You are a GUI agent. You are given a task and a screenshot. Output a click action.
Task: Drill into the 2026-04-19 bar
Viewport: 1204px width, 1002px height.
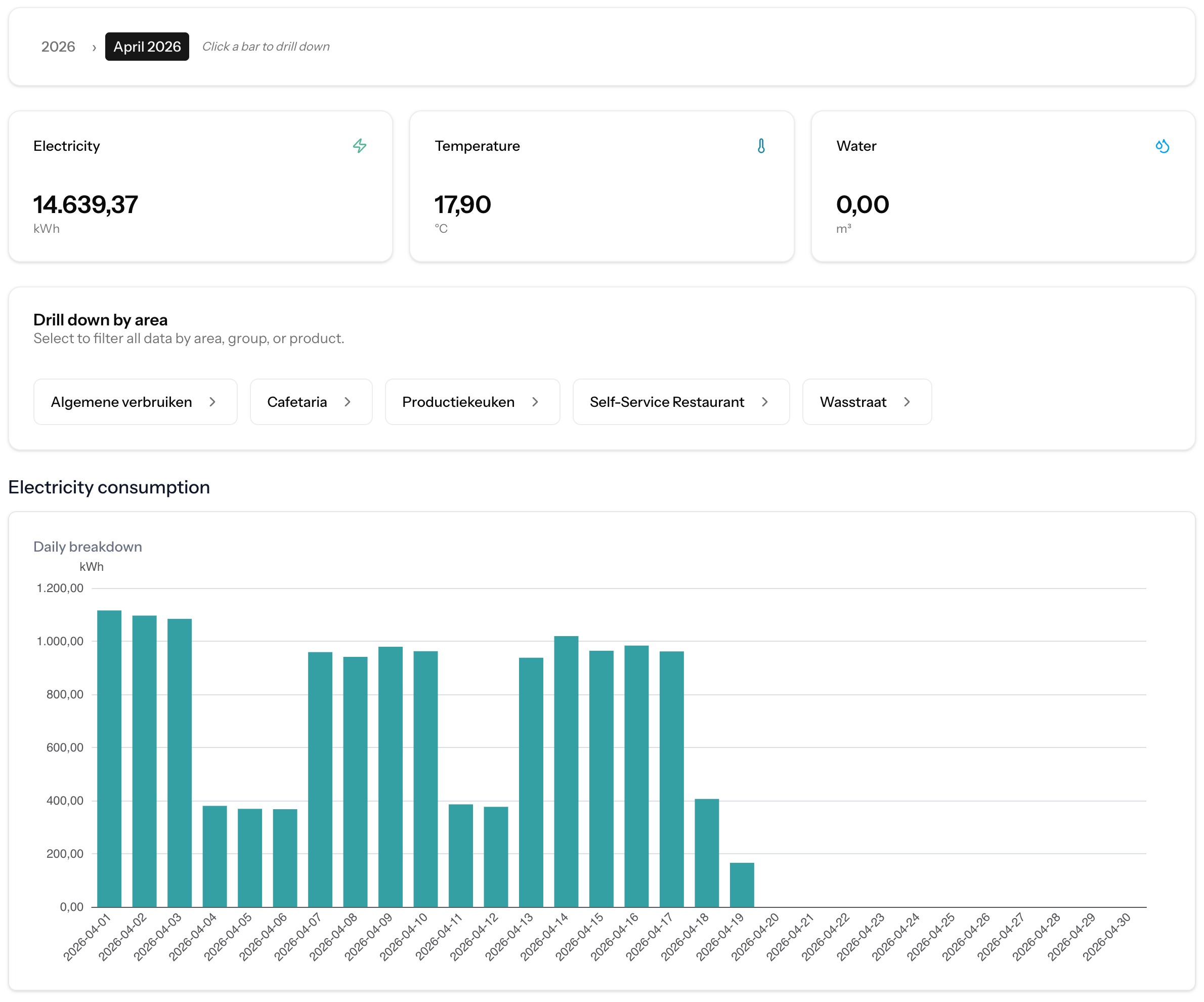[x=742, y=885]
